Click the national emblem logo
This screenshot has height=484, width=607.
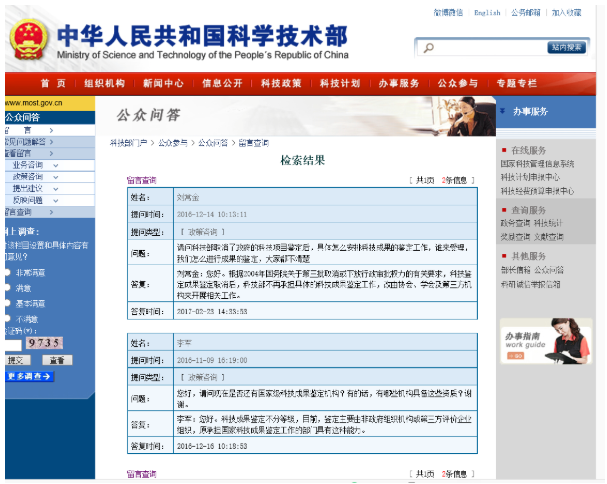click(x=29, y=39)
